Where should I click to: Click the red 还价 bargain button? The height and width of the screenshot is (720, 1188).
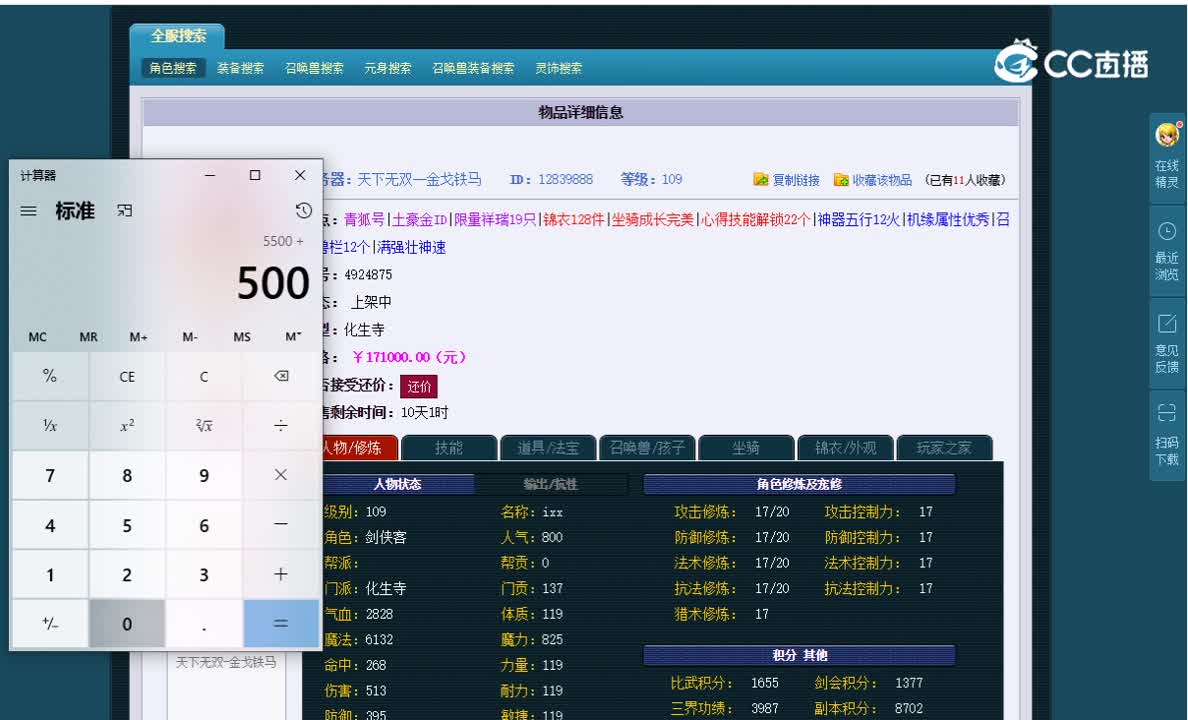pyautogui.click(x=418, y=387)
